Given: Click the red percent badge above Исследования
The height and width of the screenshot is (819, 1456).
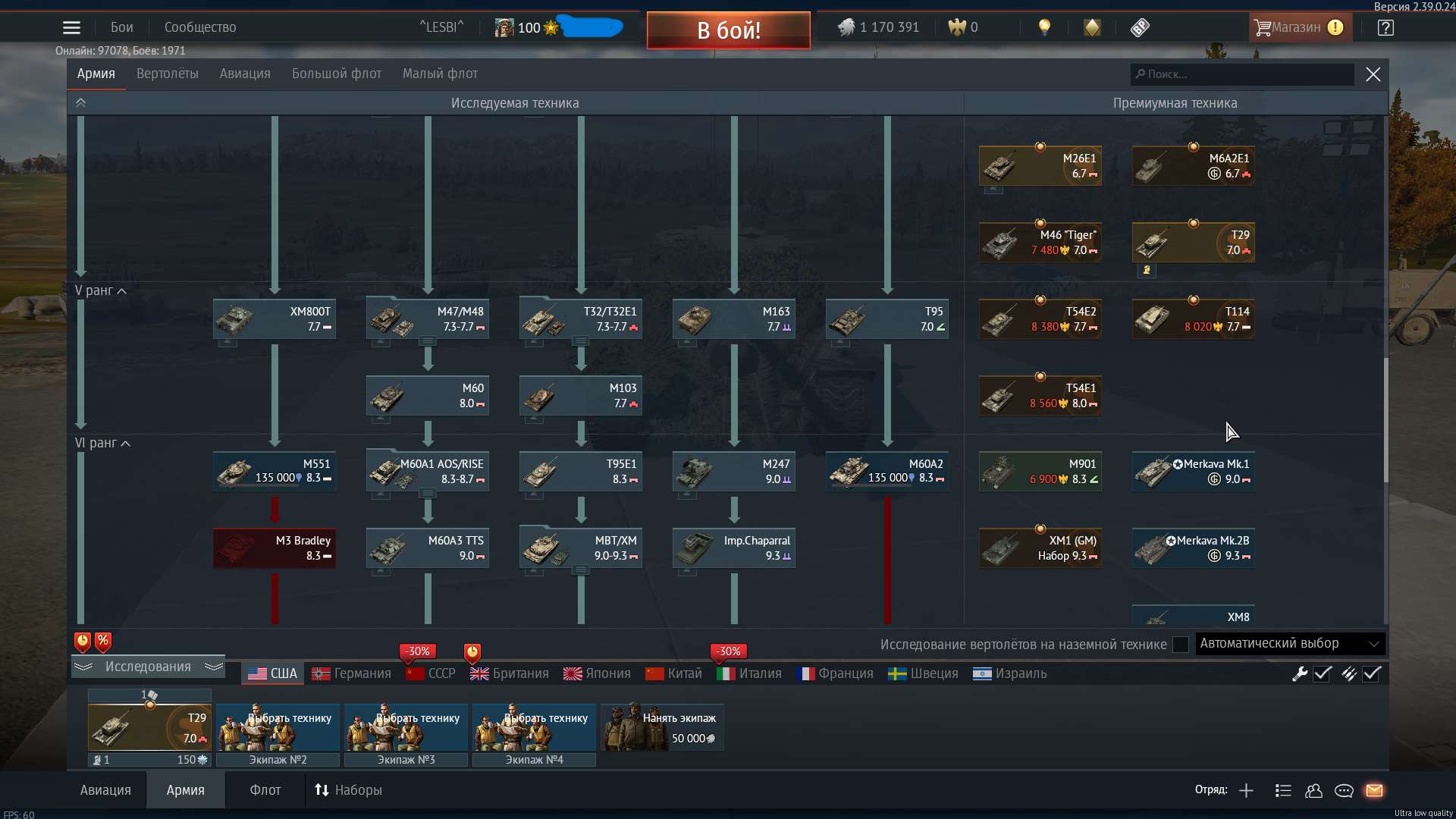Looking at the screenshot, I should (103, 642).
